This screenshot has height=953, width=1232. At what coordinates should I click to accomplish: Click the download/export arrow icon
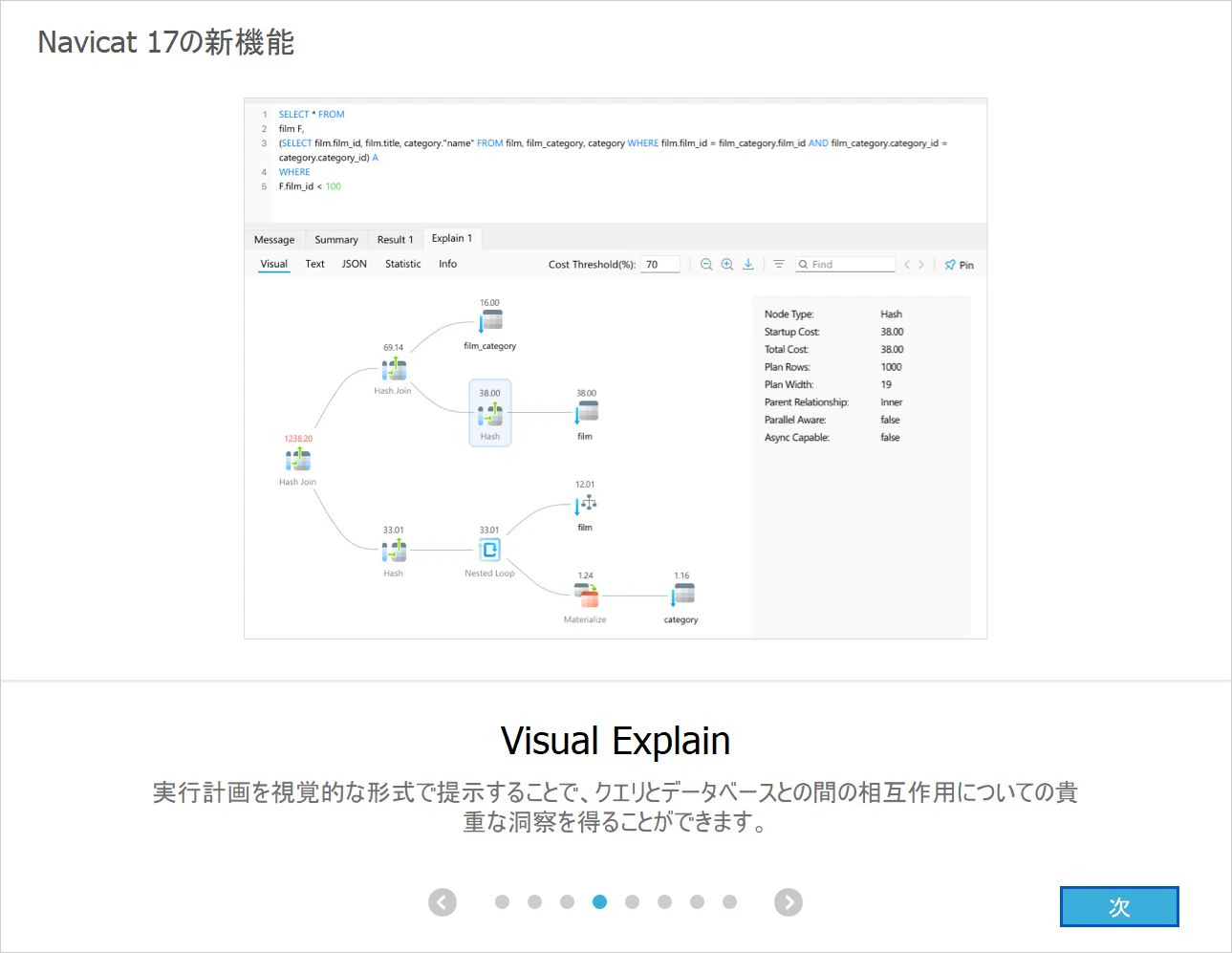[x=748, y=265]
